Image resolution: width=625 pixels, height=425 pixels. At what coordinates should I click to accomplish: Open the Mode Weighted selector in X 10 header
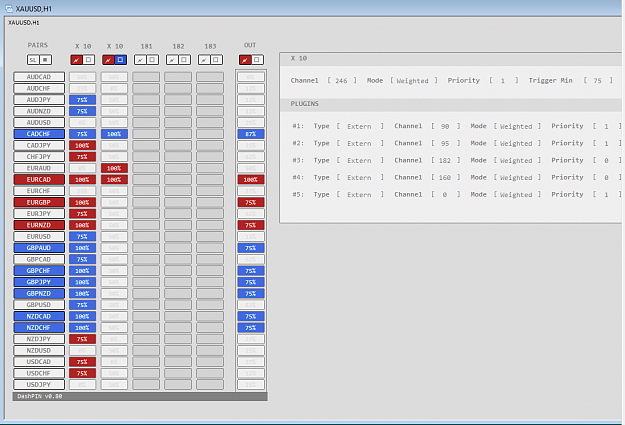[x=413, y=81]
